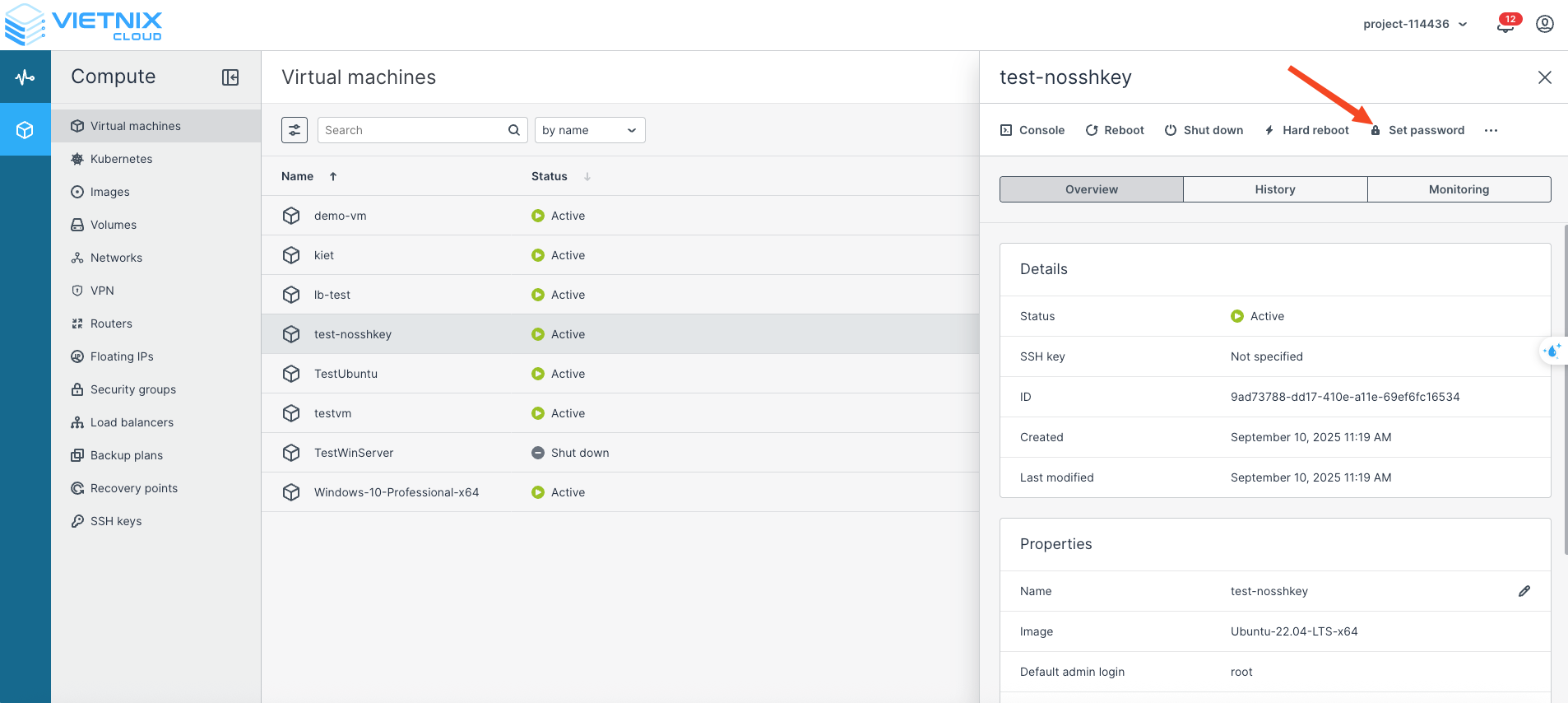Collapse the Compute sidebar panel

coord(230,77)
